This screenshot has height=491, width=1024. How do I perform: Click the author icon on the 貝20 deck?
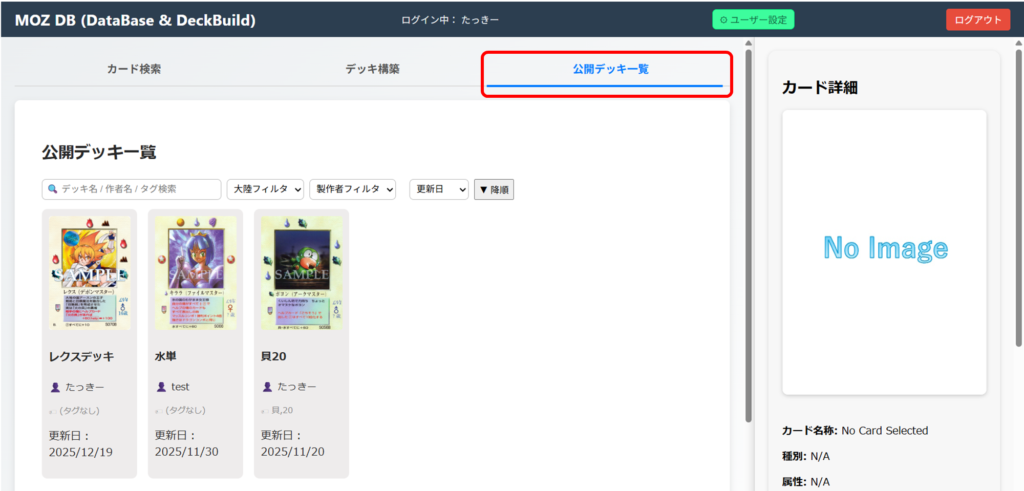pos(267,387)
